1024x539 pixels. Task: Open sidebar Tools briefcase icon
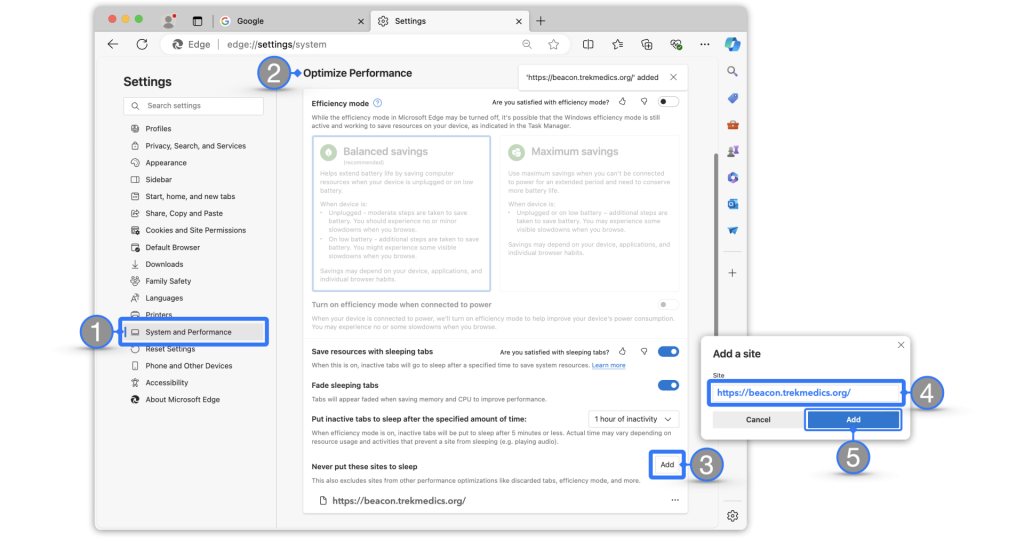tap(733, 125)
